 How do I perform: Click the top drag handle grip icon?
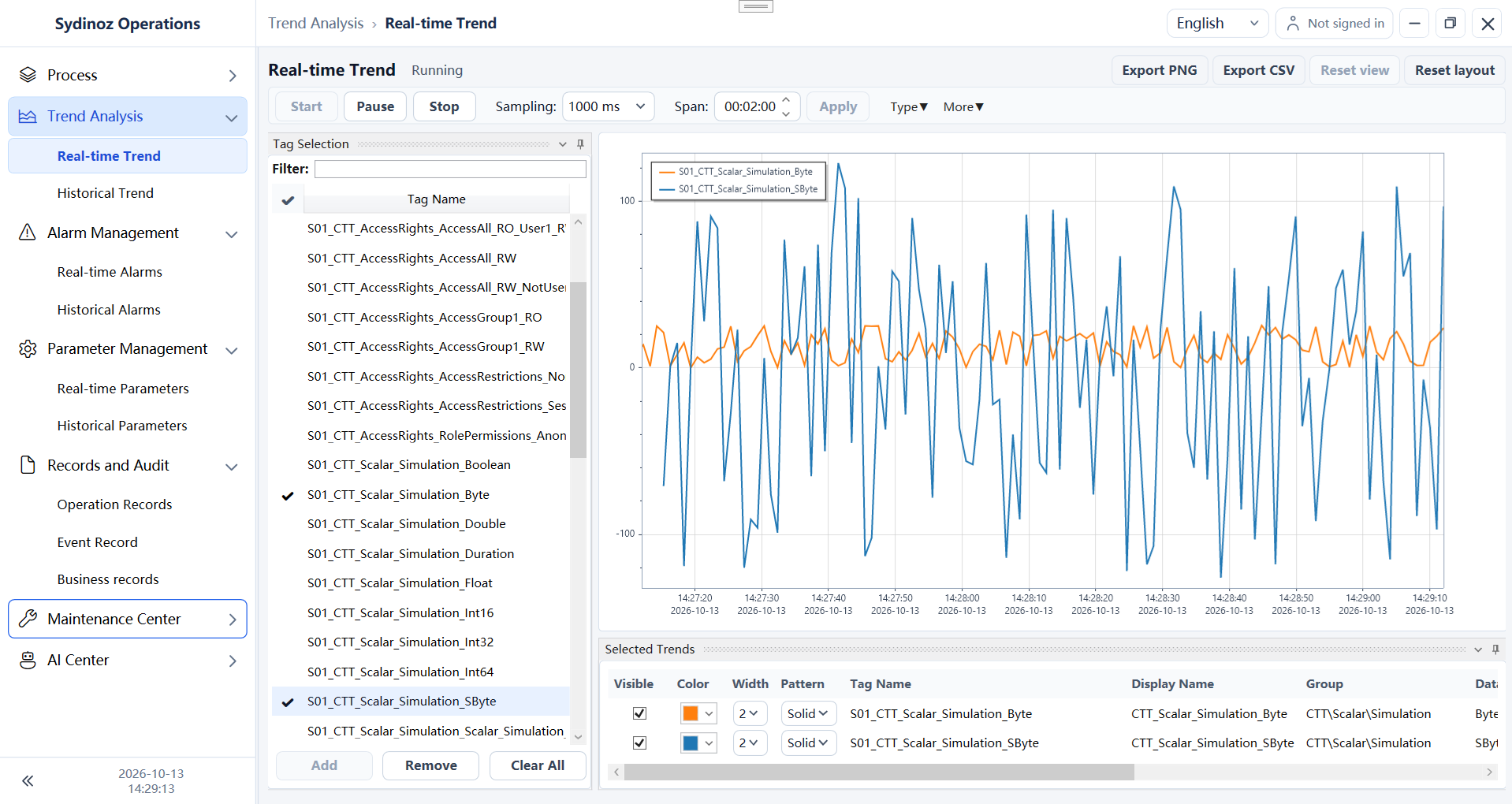tap(755, 6)
